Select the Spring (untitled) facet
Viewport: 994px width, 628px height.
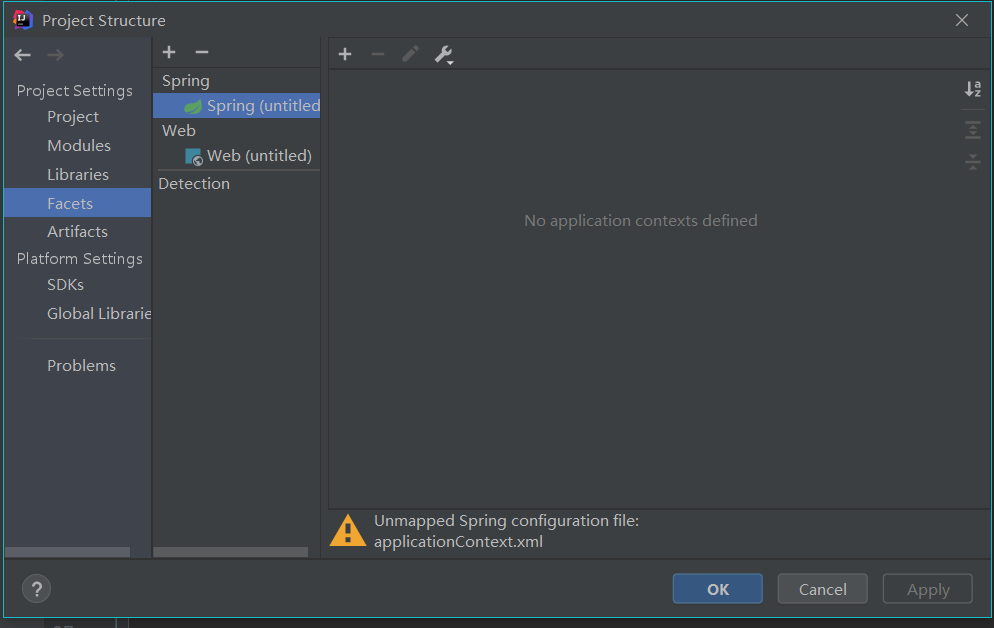236,105
